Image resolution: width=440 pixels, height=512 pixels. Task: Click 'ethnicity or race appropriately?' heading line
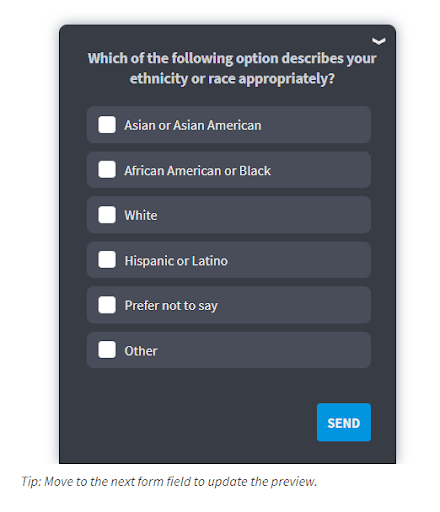point(232,79)
